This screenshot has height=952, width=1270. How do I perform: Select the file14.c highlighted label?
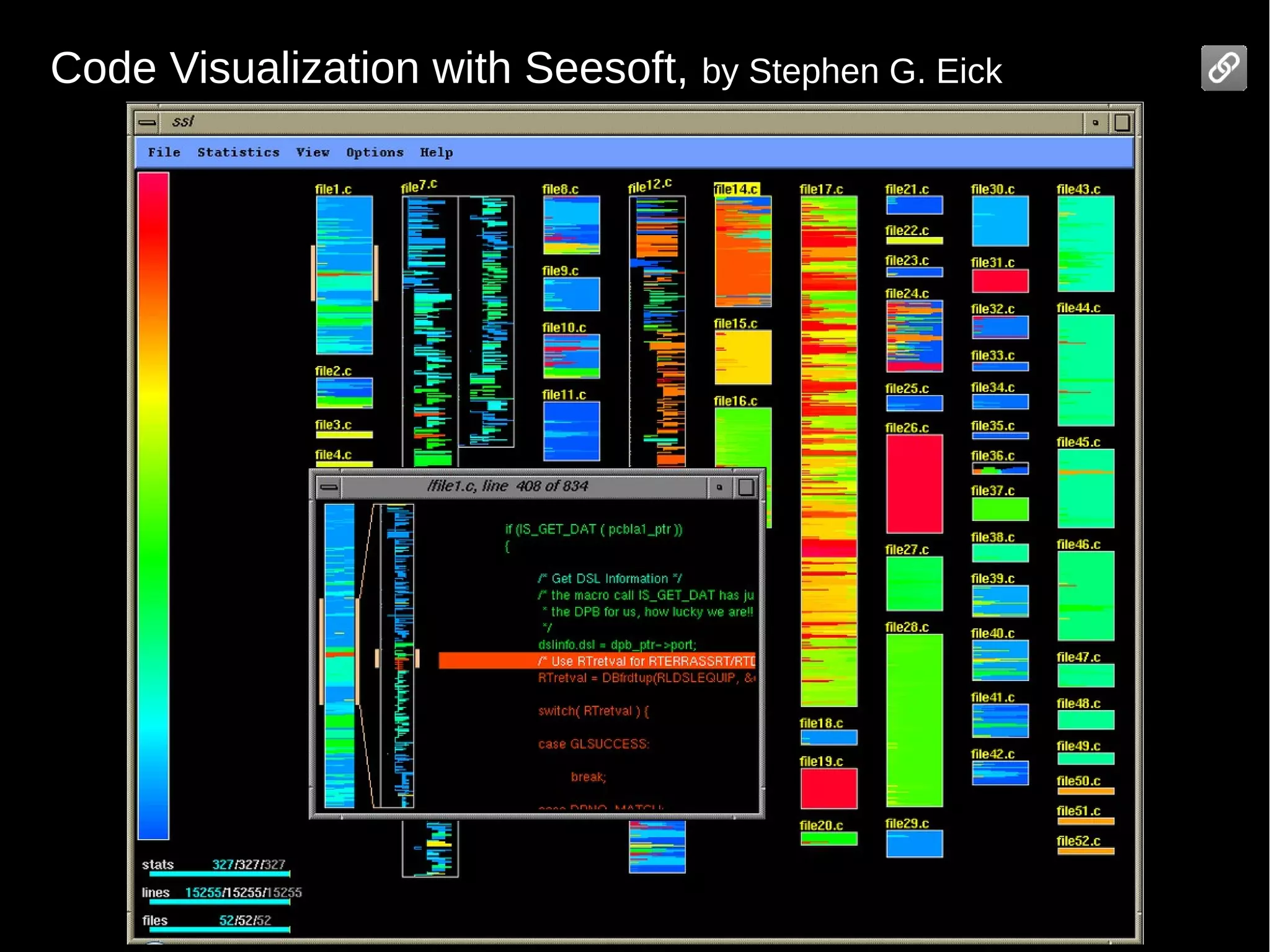[736, 189]
